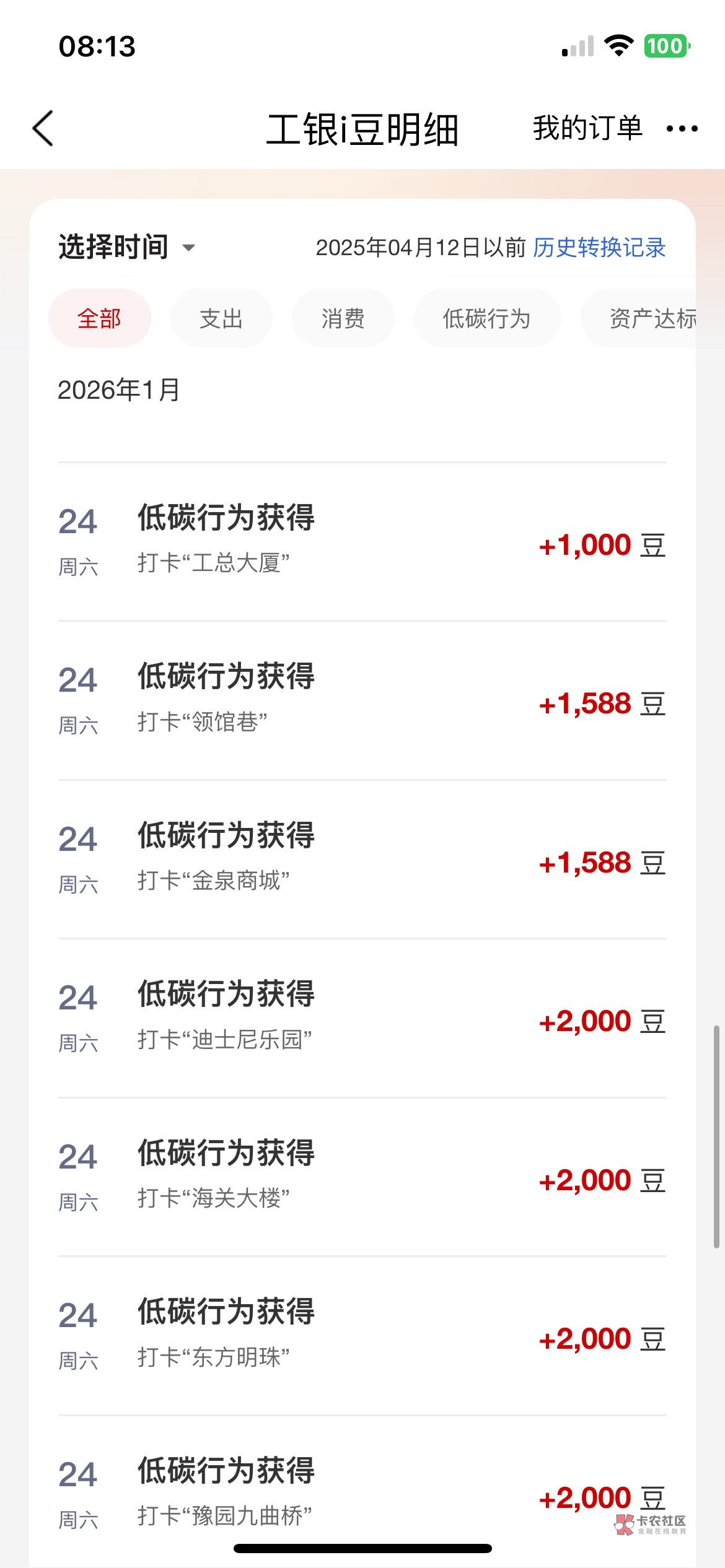Viewport: 725px width, 1568px height.
Task: Open the 选择时间 time selector
Action: pos(114,247)
